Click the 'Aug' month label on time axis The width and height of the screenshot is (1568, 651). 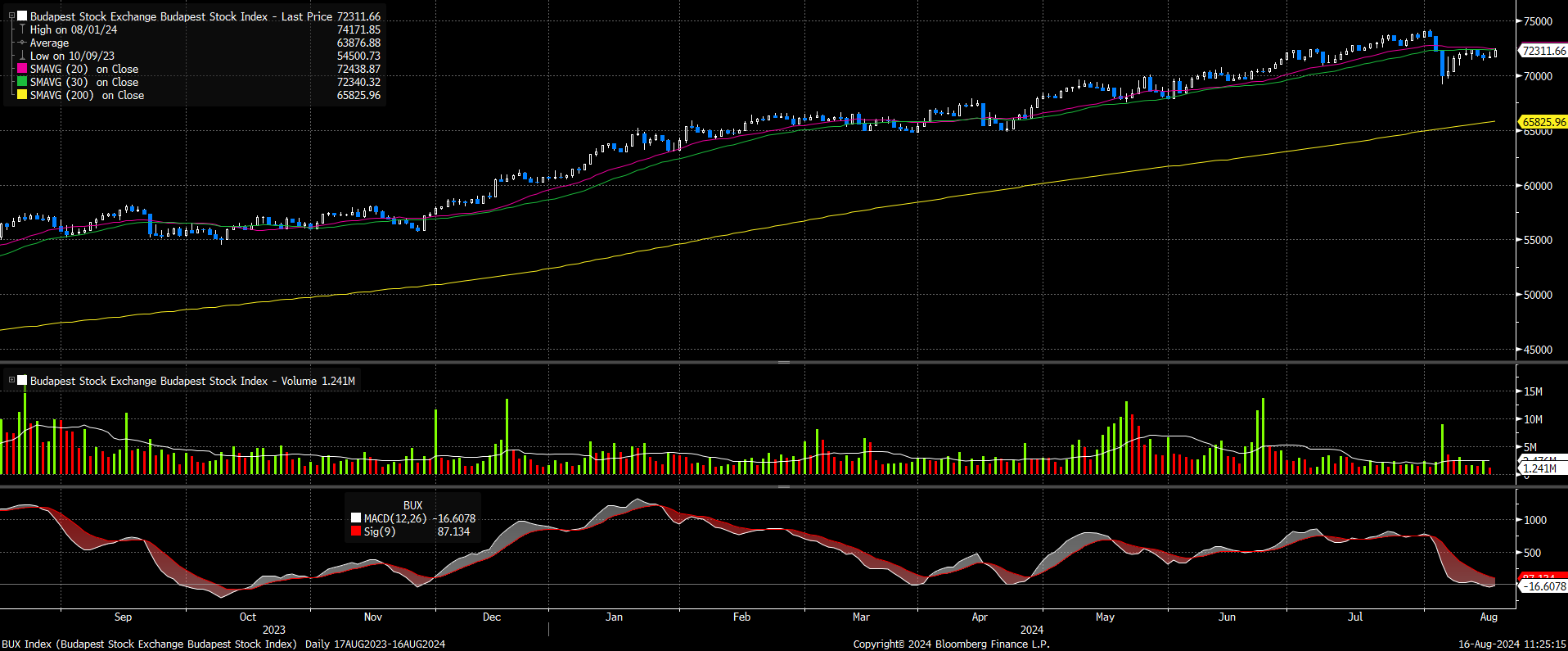click(1489, 617)
